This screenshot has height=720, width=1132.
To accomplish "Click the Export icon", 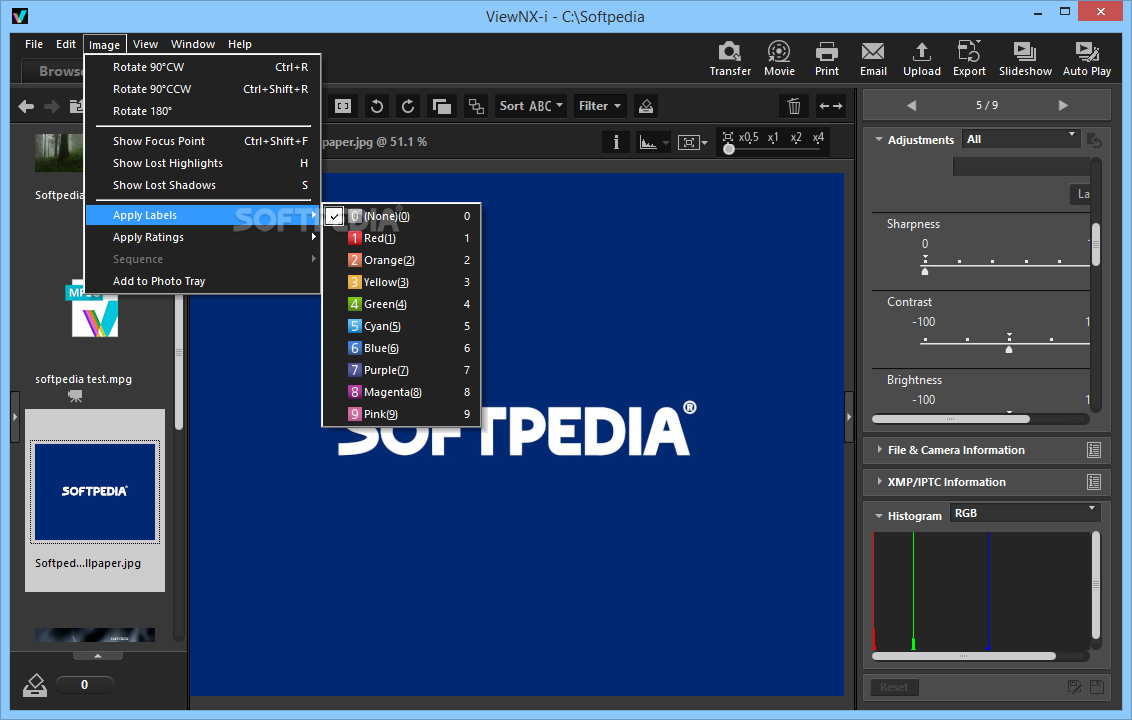I will [x=969, y=51].
